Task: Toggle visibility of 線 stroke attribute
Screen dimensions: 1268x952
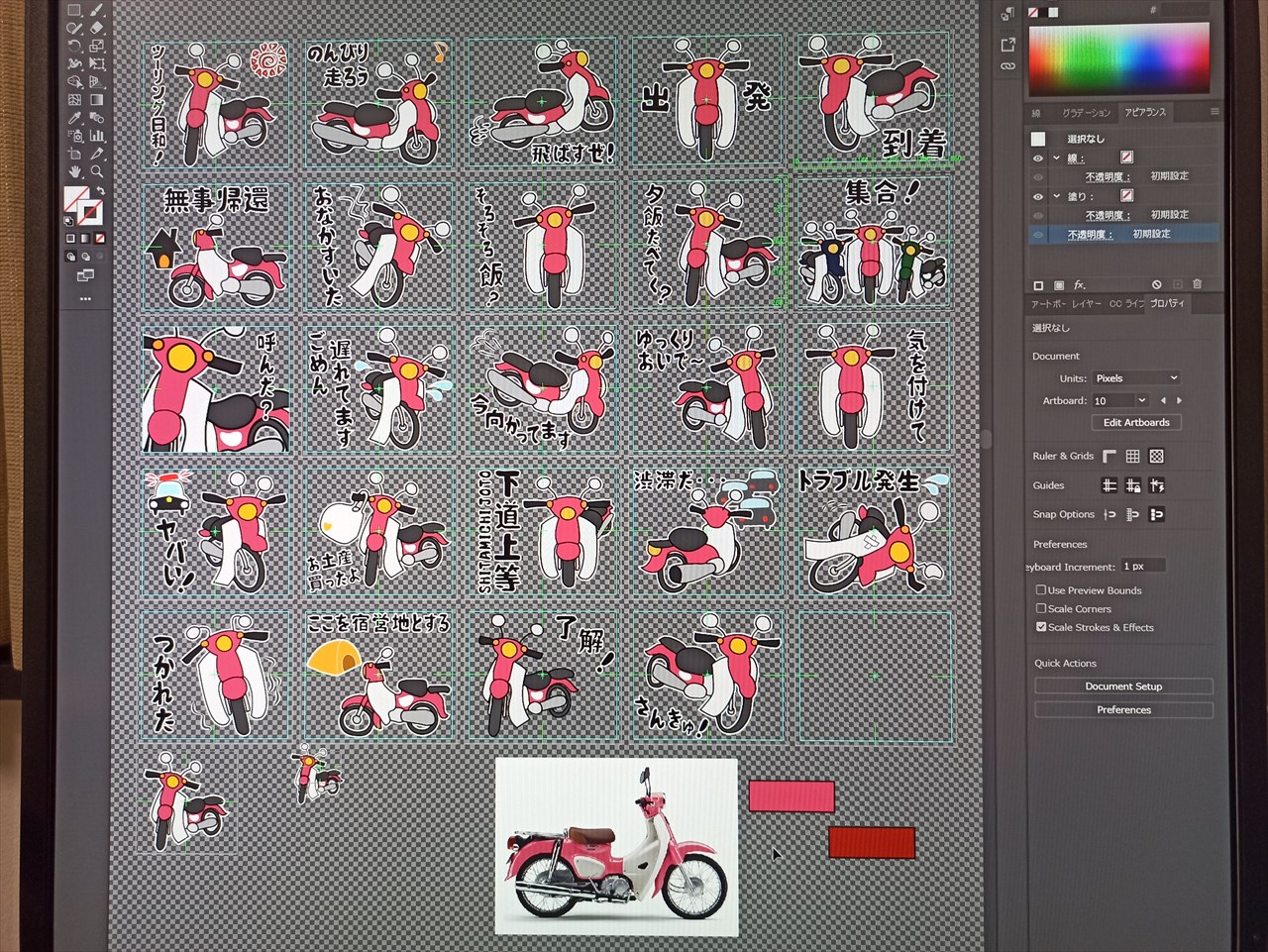Action: pos(1038,159)
